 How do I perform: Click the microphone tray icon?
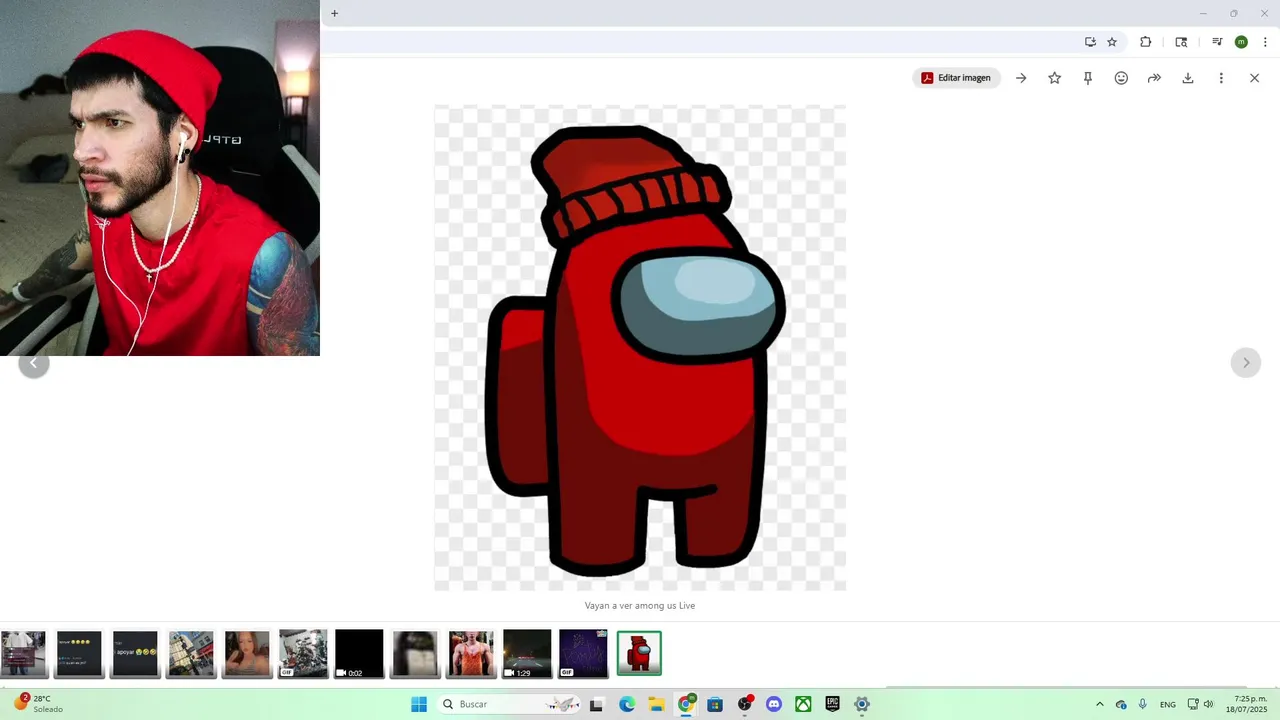coord(1143,704)
